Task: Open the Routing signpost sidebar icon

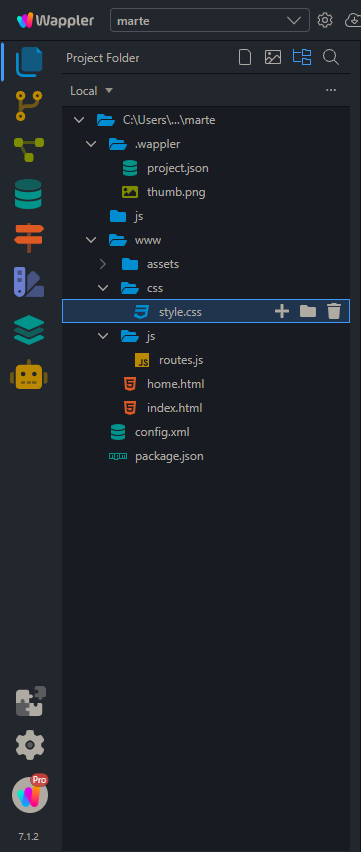Action: pyautogui.click(x=29, y=238)
